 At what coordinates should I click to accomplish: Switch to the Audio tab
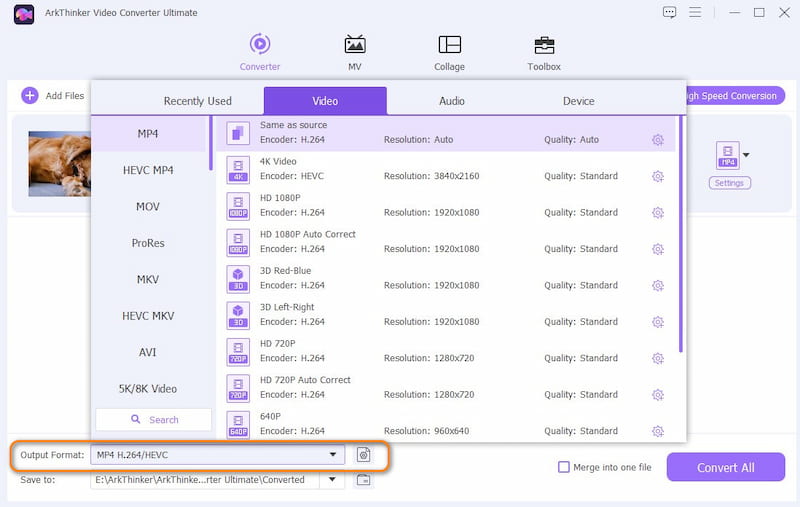click(x=452, y=101)
